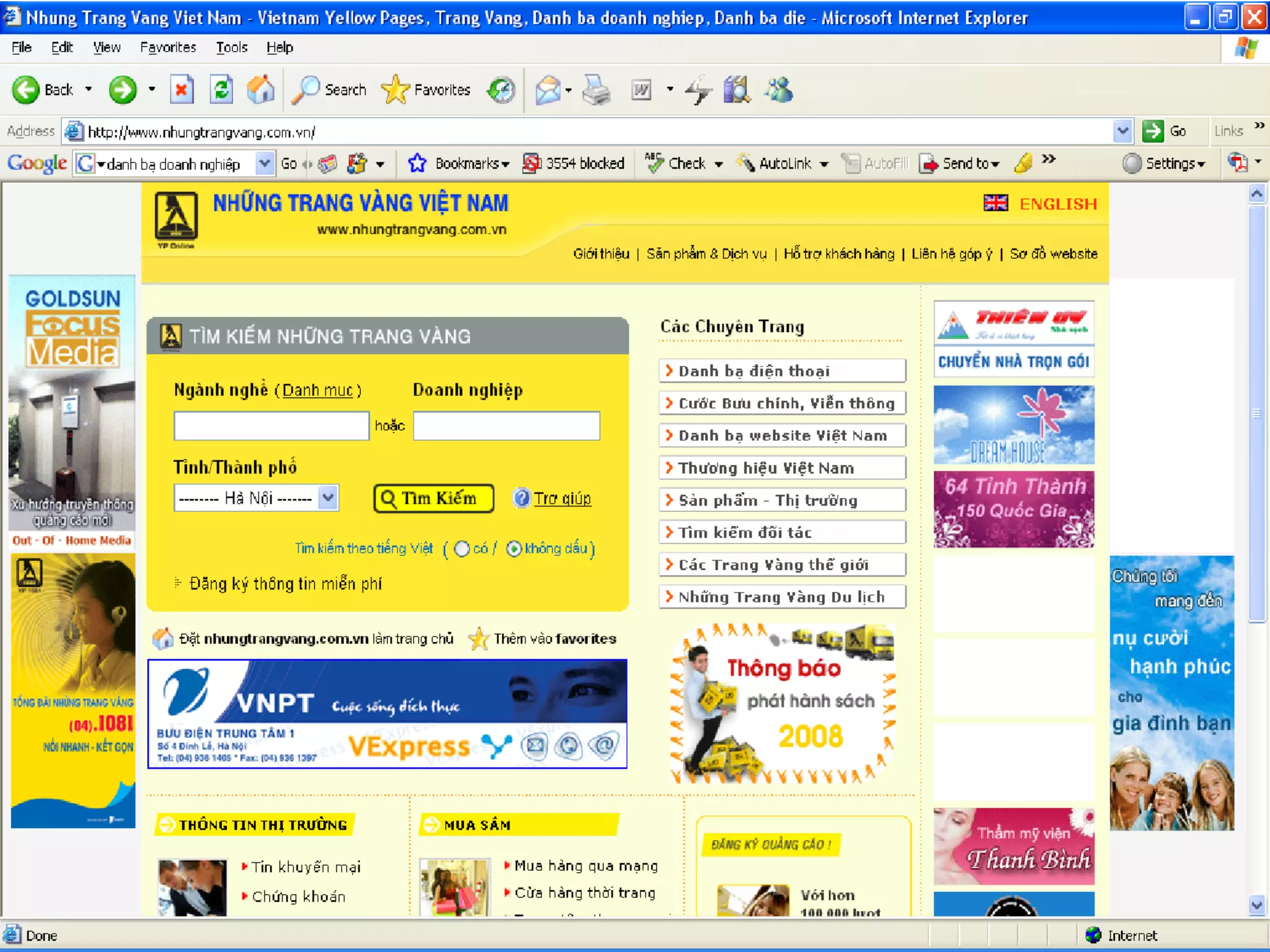The width and height of the screenshot is (1270, 952).
Task: Open the Mail icon in toolbar
Action: tap(548, 90)
